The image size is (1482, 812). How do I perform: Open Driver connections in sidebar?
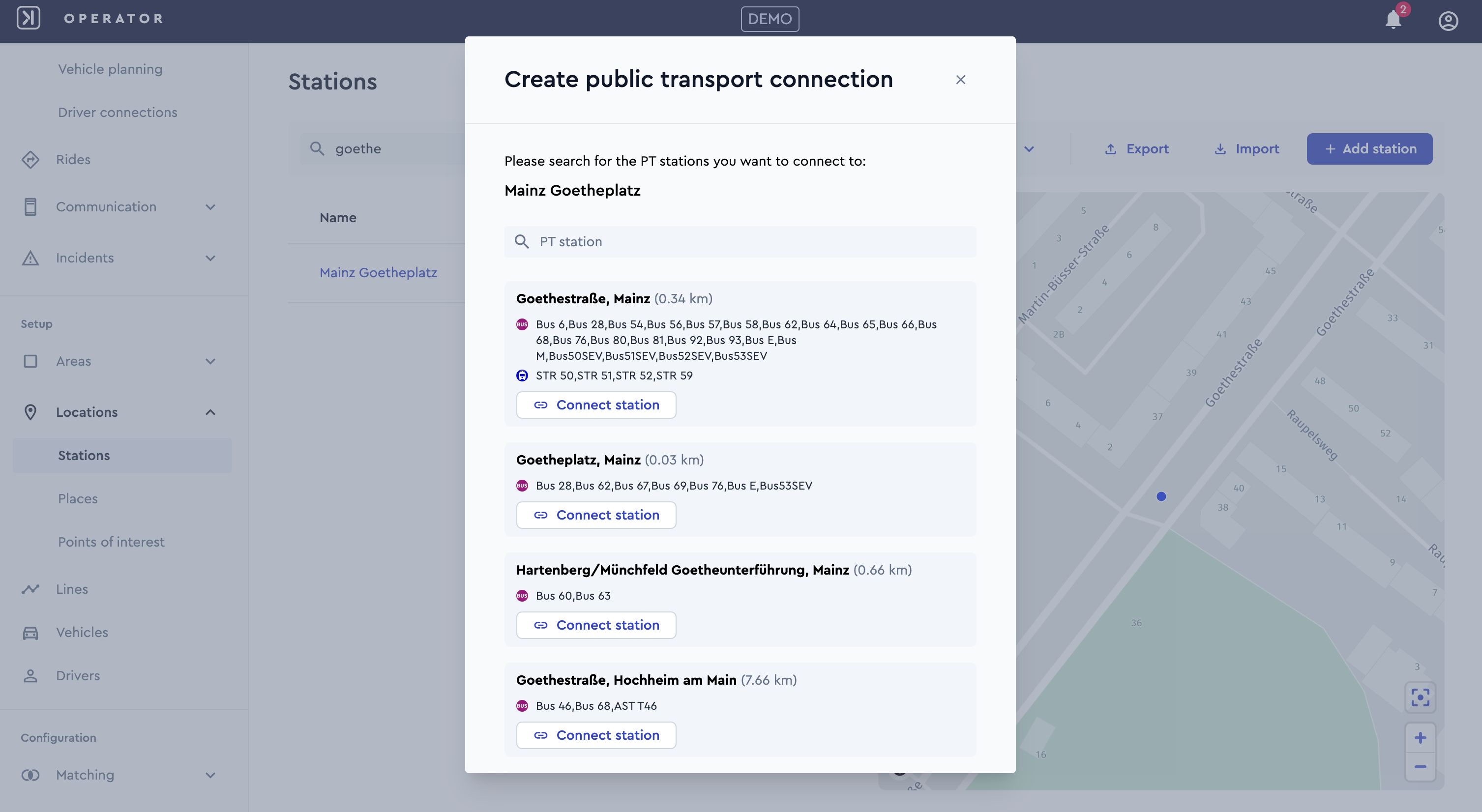(x=118, y=112)
